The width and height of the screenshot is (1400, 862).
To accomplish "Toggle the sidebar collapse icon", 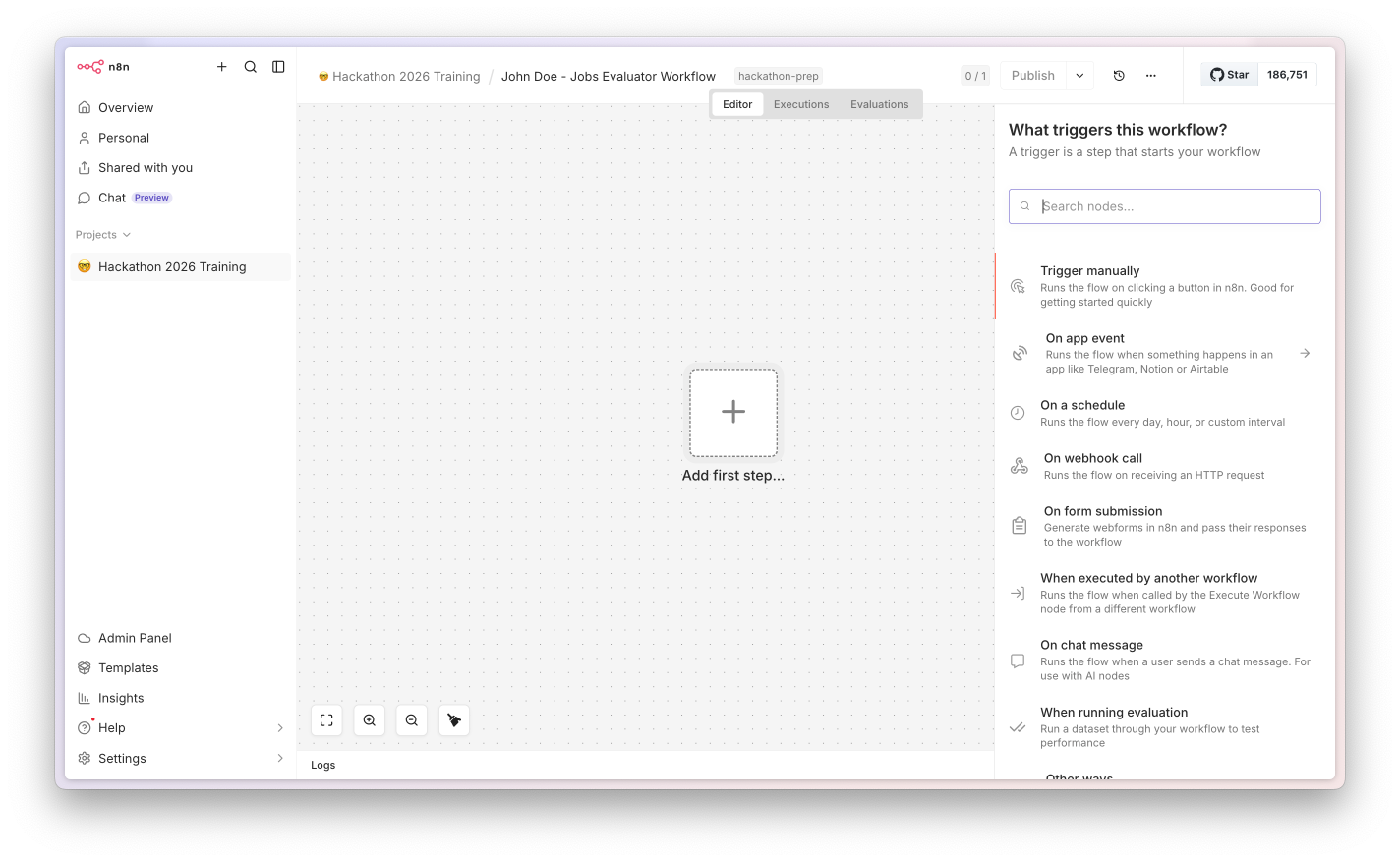I will (x=279, y=67).
